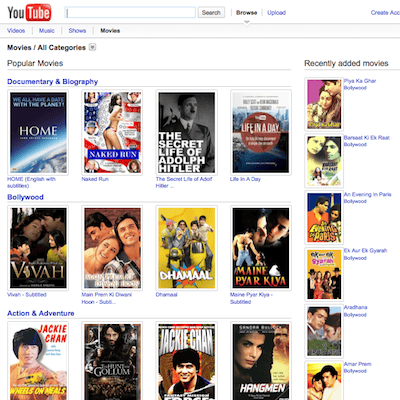Switch to the Music tab
Screen dimensions: 400x400
(47, 31)
